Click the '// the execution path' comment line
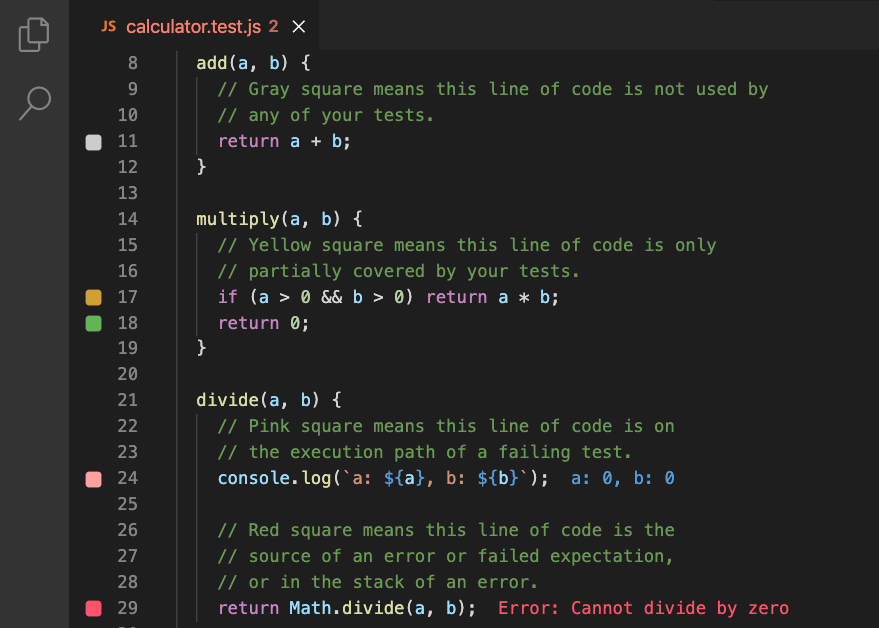The width and height of the screenshot is (879, 628). pos(425,452)
